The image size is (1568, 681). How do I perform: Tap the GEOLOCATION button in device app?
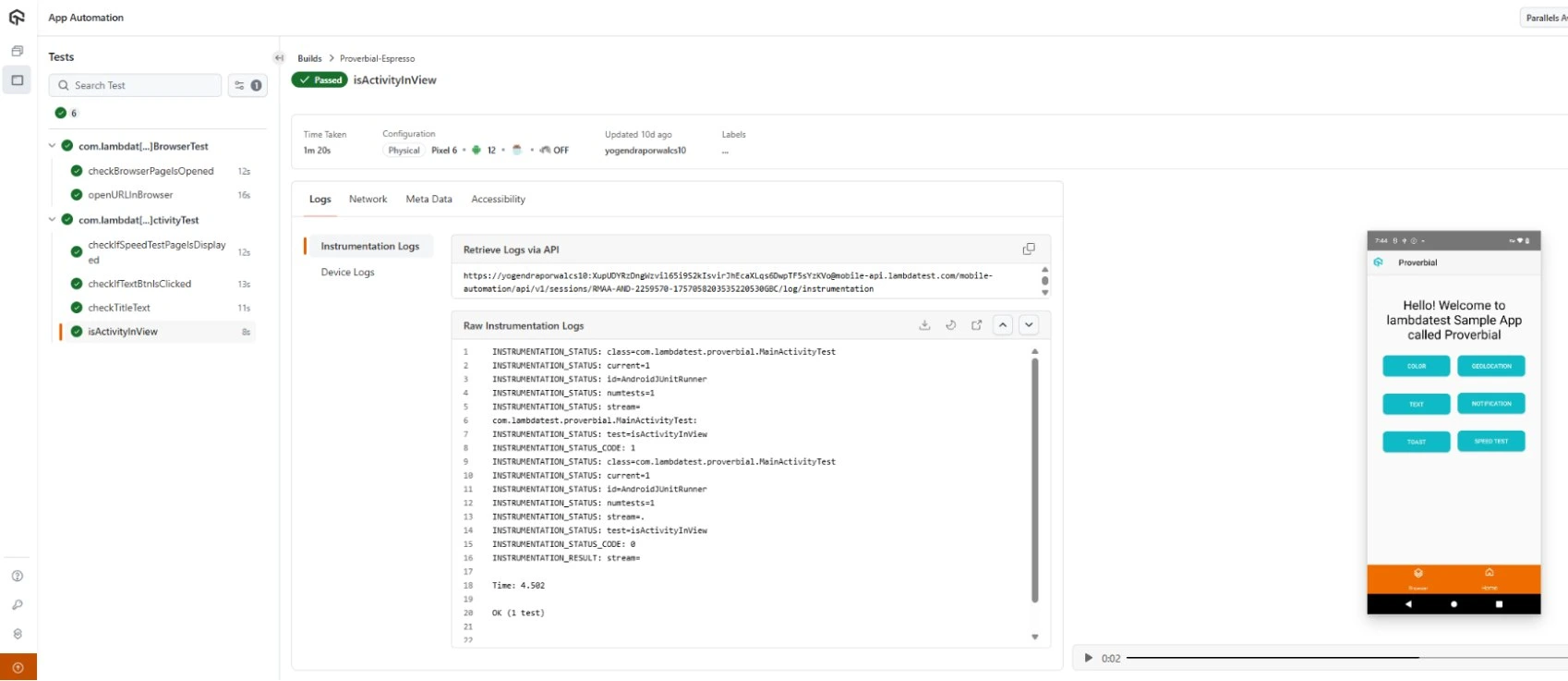(1491, 366)
